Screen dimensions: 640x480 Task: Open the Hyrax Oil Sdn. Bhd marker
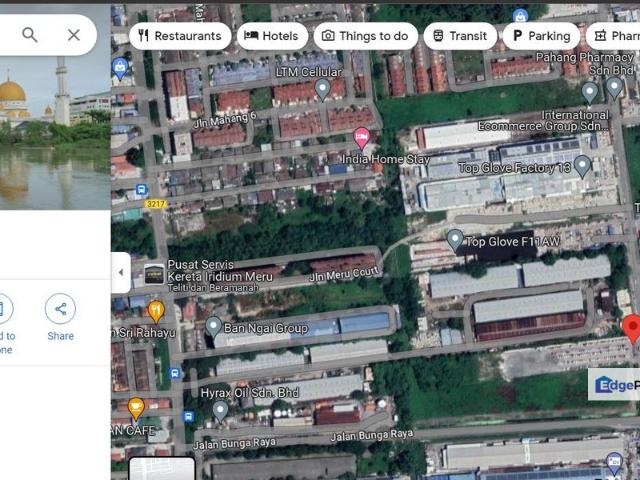click(x=220, y=408)
